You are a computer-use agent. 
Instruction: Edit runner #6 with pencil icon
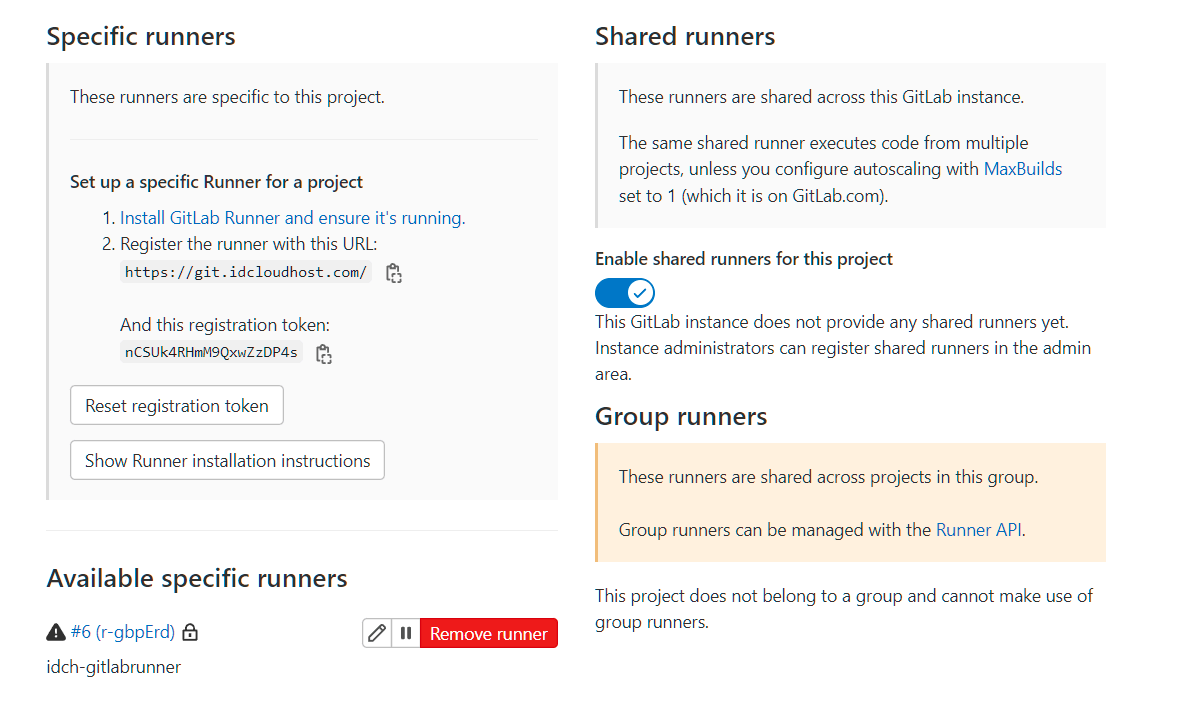click(x=377, y=633)
